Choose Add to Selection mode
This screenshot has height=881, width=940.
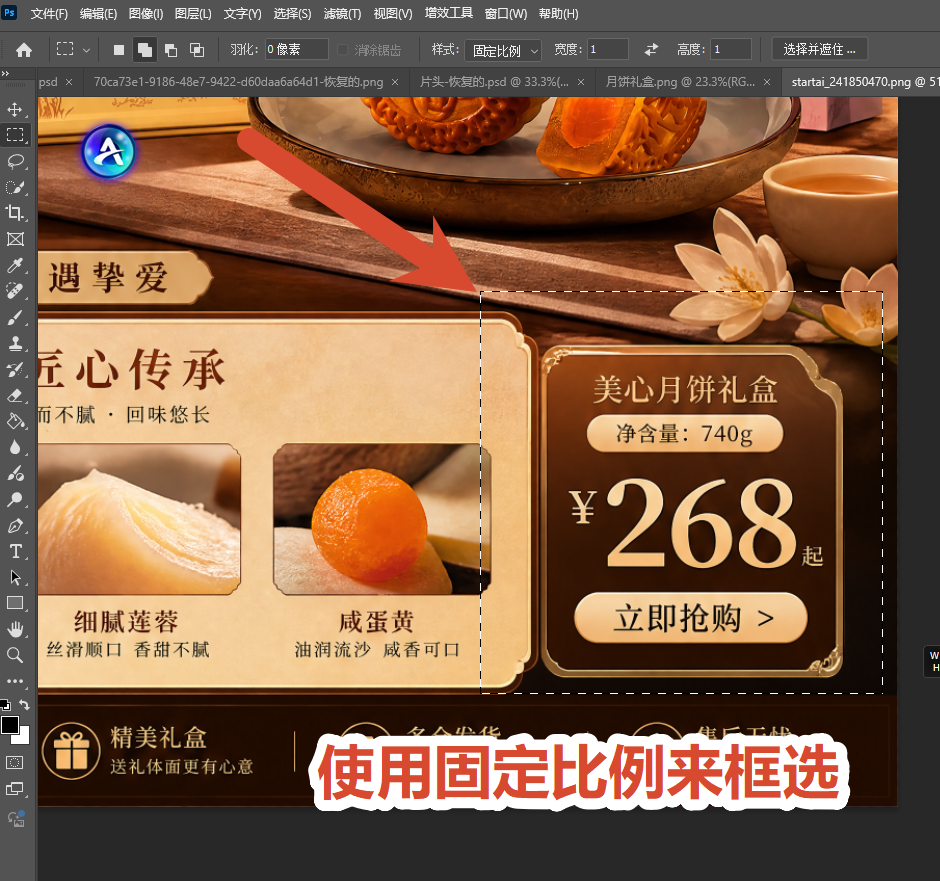(x=144, y=50)
